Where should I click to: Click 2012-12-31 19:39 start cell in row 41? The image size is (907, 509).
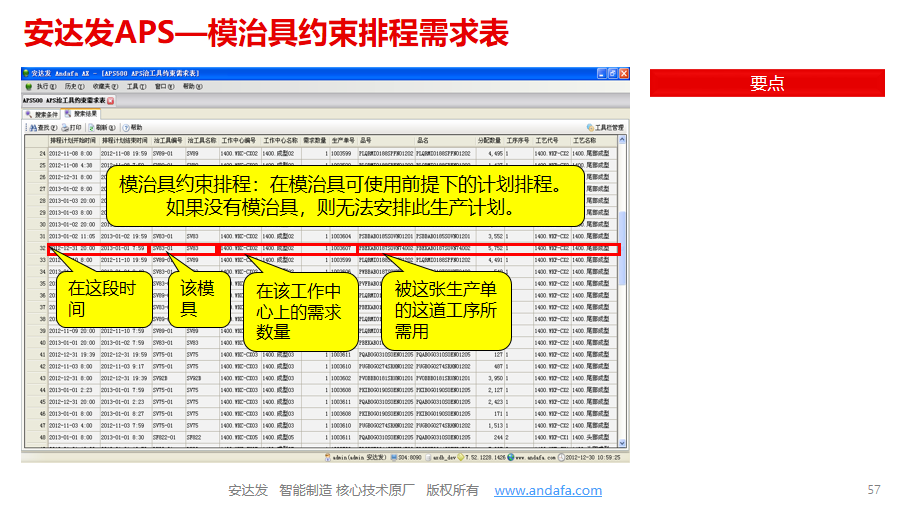(73, 355)
